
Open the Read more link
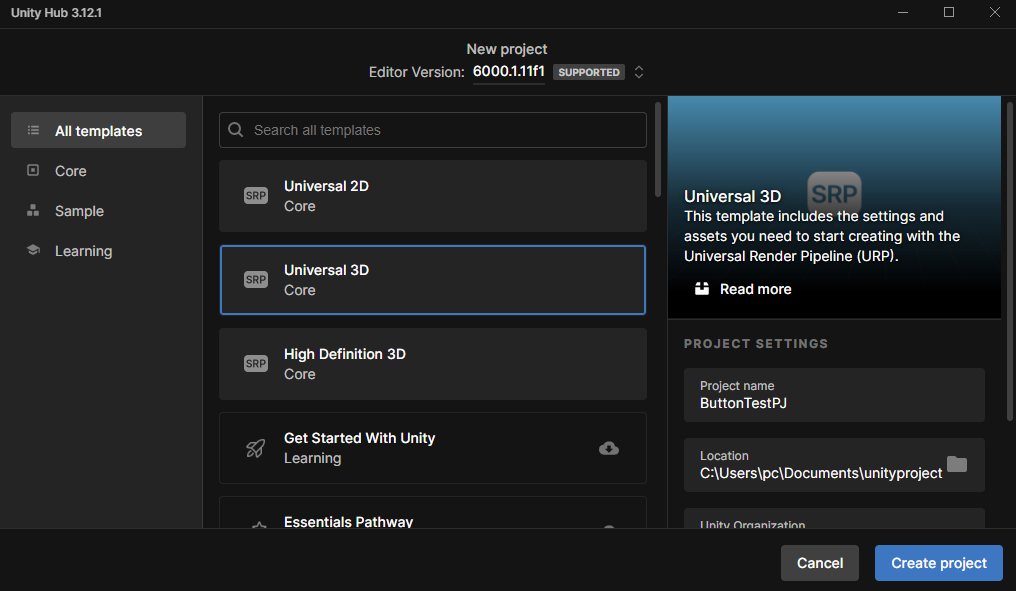coord(756,289)
